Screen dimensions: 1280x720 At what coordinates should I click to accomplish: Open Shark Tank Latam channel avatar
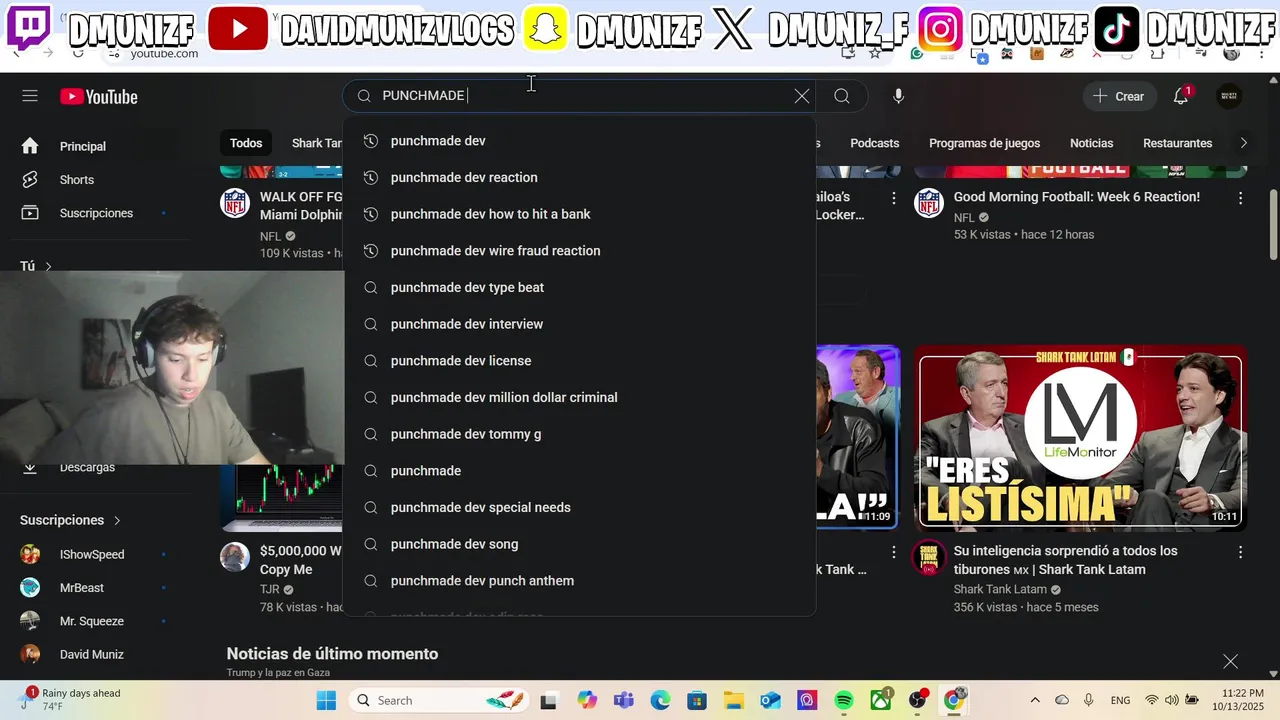tap(929, 557)
